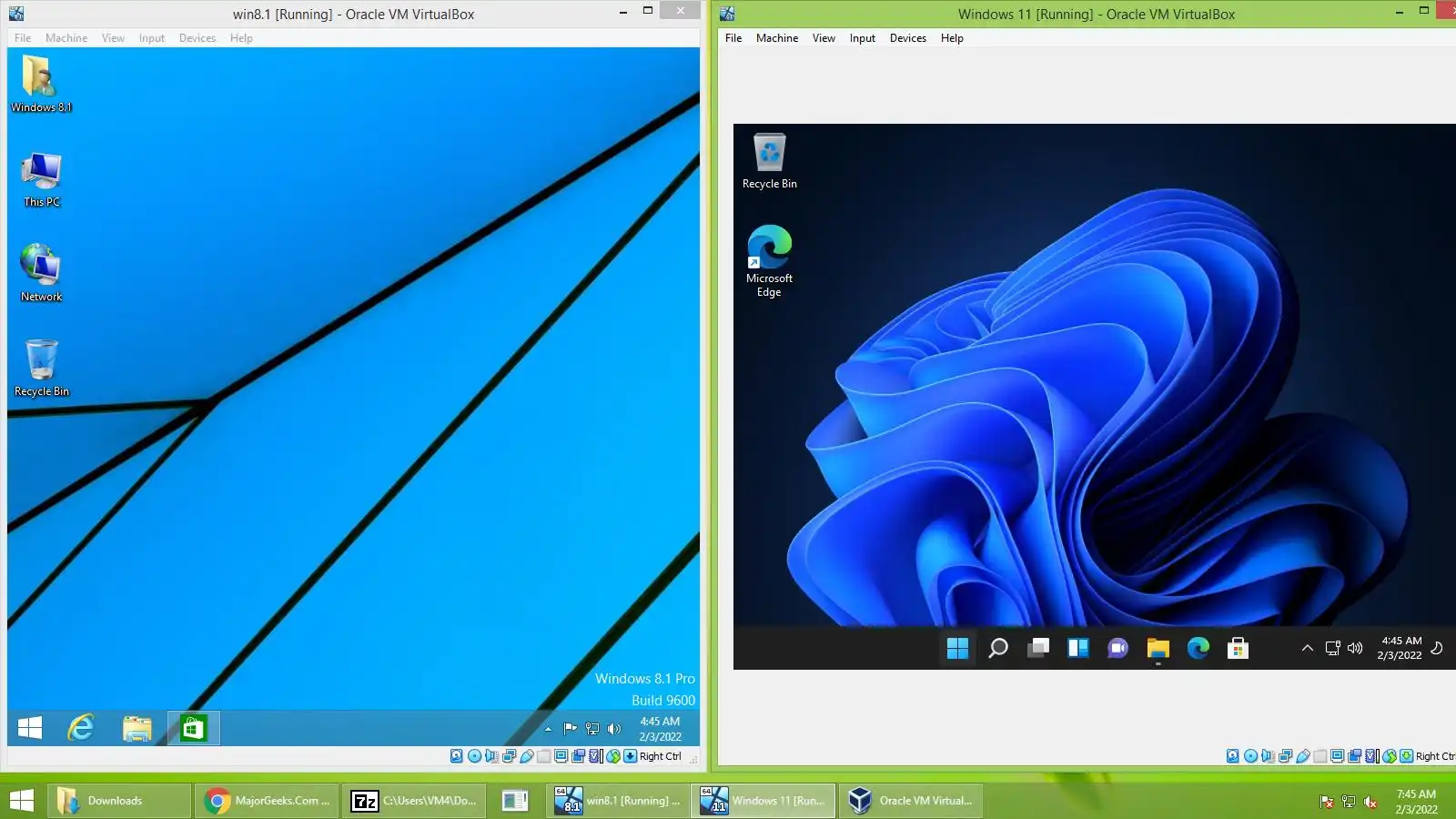Open the Help menu in Windows 11 window
Image resolution: width=1456 pixels, height=819 pixels.
[952, 38]
